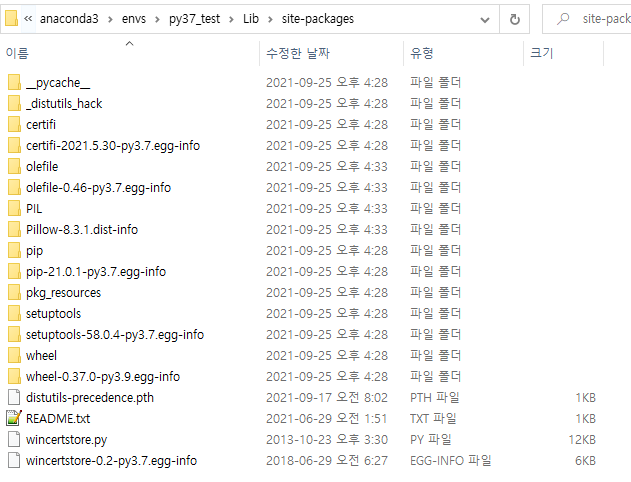Click the wheel-0.37.0-py3.9.egg-info folder icon
This screenshot has width=631, height=482.
pyautogui.click(x=14, y=377)
